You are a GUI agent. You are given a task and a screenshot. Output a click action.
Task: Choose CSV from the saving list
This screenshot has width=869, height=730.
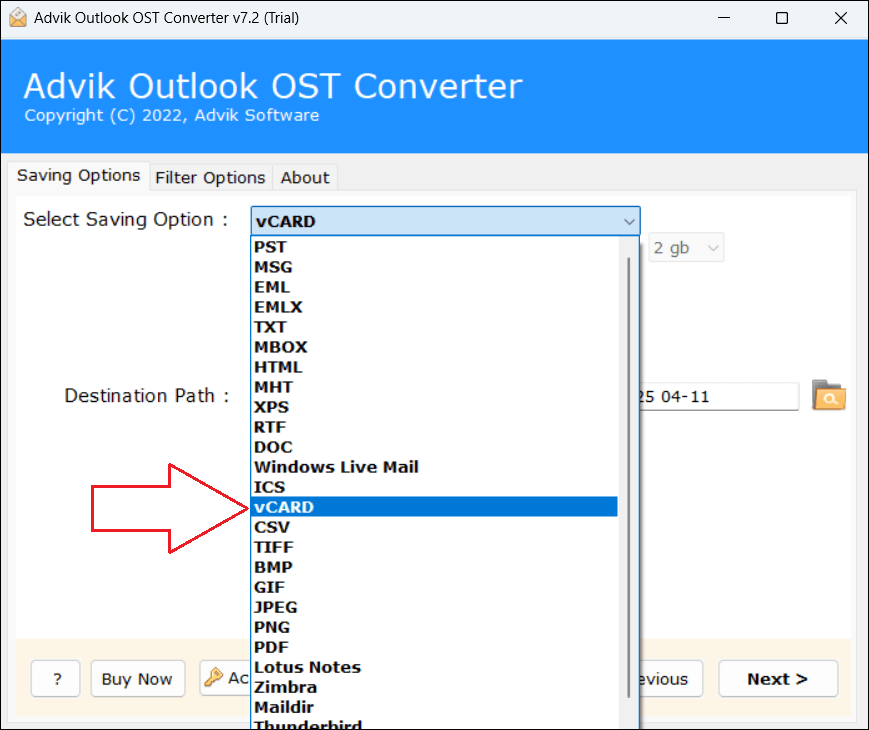click(435, 527)
